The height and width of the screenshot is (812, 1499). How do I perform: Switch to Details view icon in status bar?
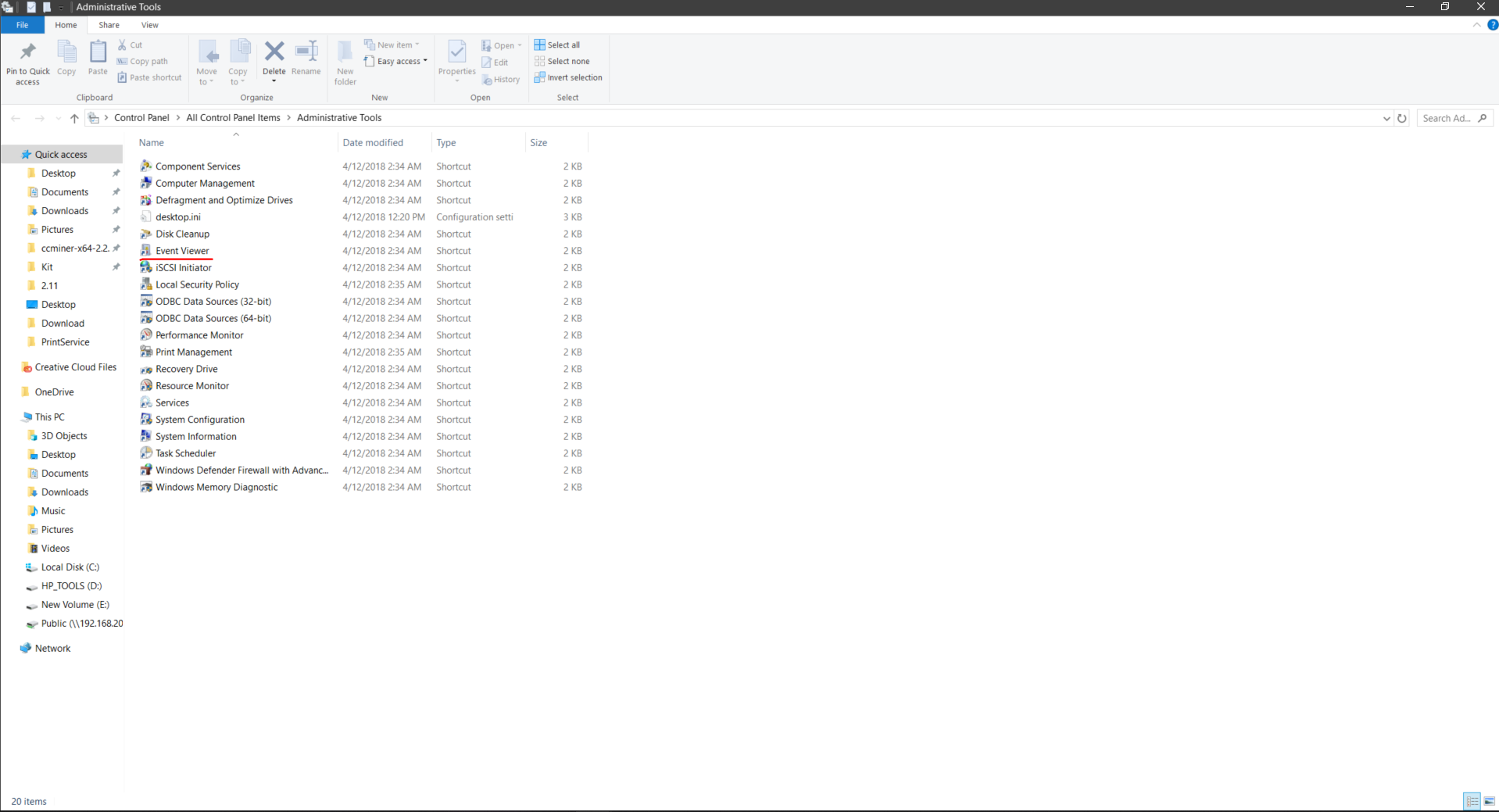[1472, 801]
